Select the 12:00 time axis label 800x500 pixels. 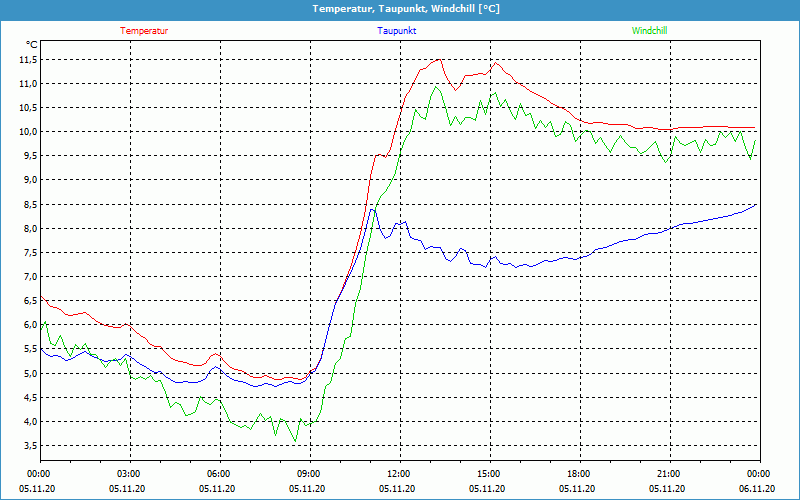(x=398, y=474)
